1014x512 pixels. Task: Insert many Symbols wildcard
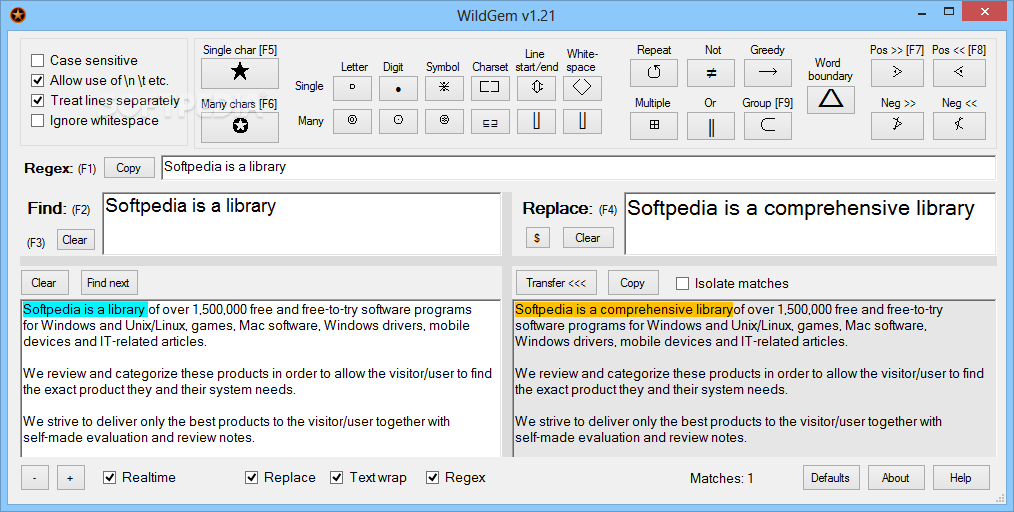click(444, 122)
